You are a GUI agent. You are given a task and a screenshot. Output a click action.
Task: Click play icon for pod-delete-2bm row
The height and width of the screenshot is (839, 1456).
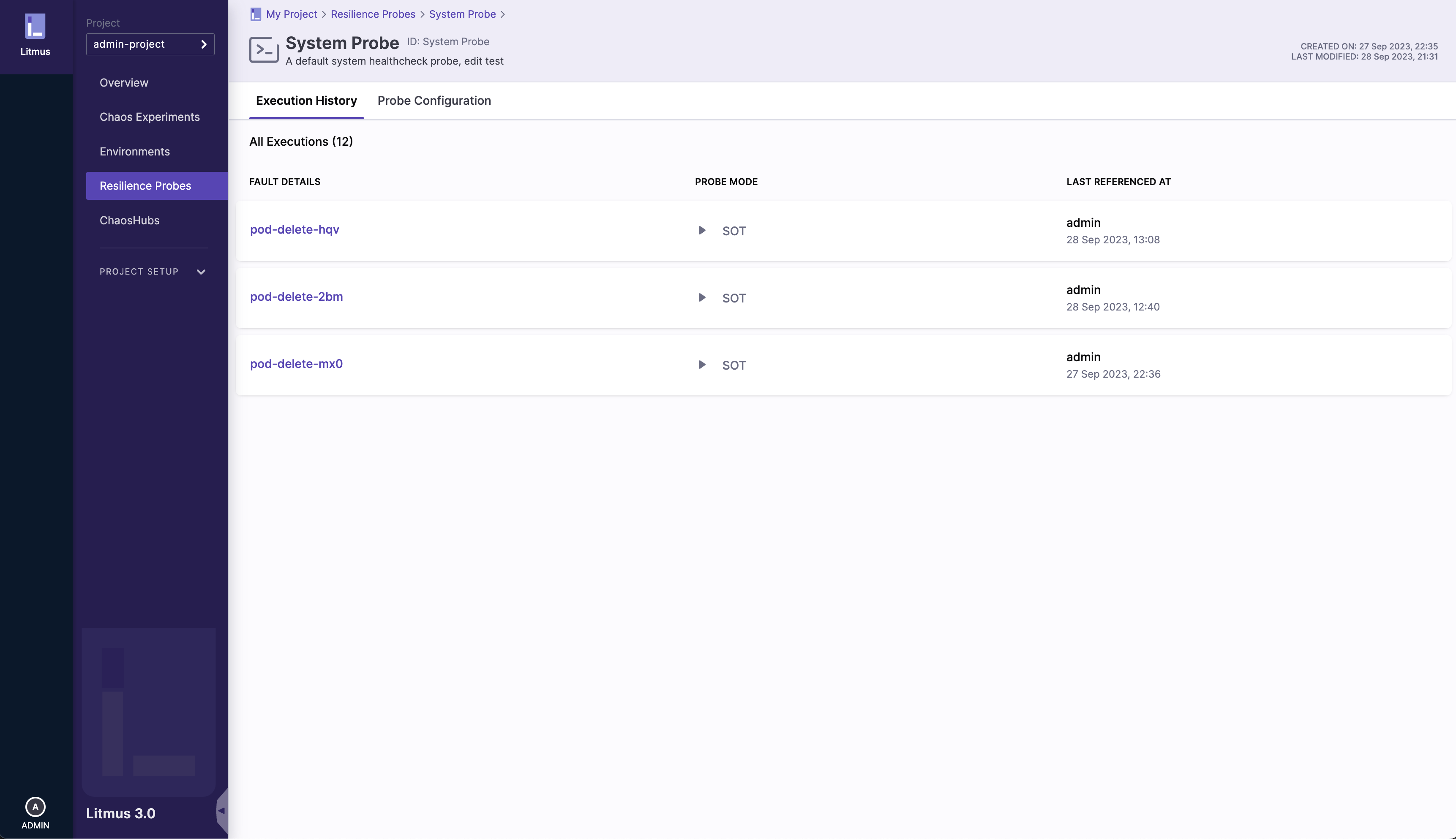pos(702,298)
